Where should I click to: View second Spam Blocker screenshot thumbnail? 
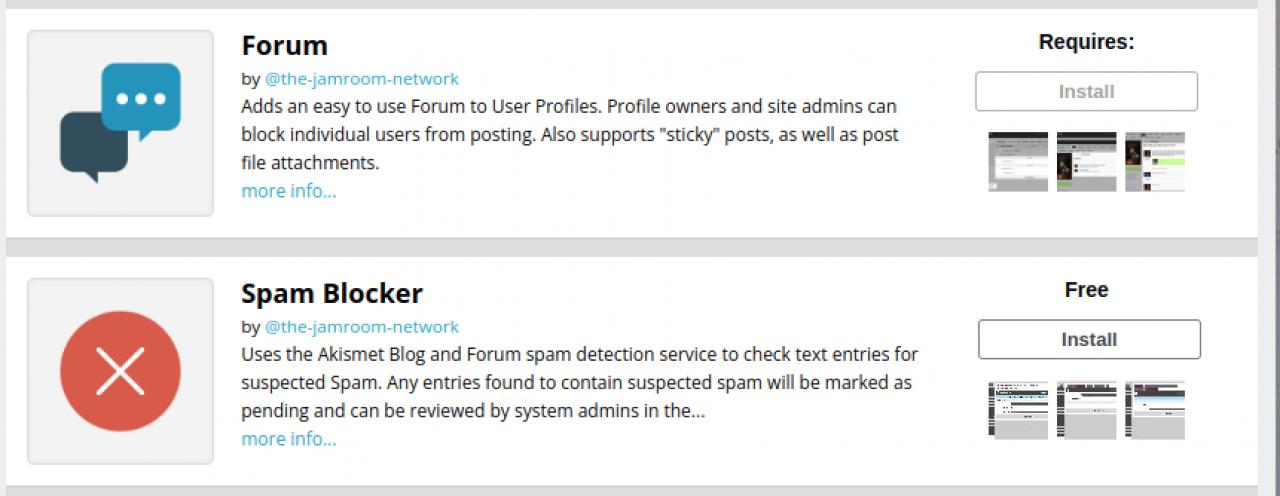point(1086,410)
